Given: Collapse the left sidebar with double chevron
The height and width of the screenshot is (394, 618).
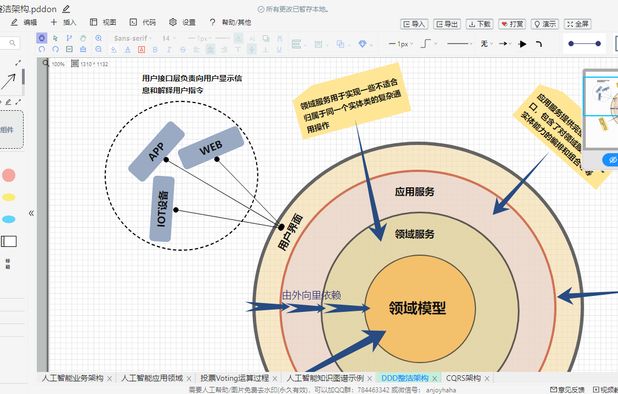Looking at the screenshot, I should click(x=32, y=214).
